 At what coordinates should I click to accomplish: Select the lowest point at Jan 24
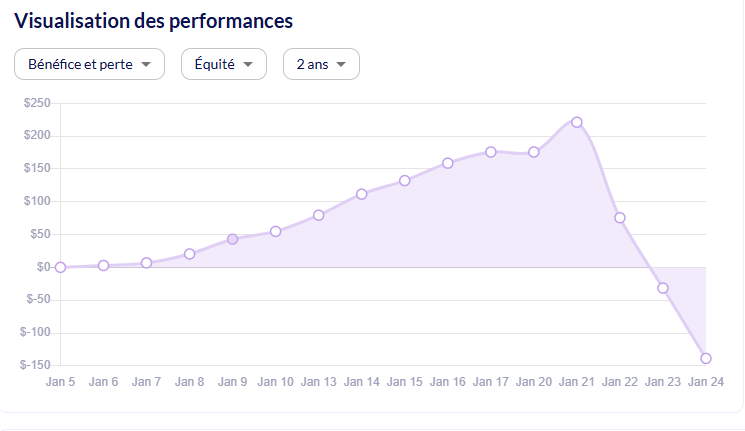point(706,358)
